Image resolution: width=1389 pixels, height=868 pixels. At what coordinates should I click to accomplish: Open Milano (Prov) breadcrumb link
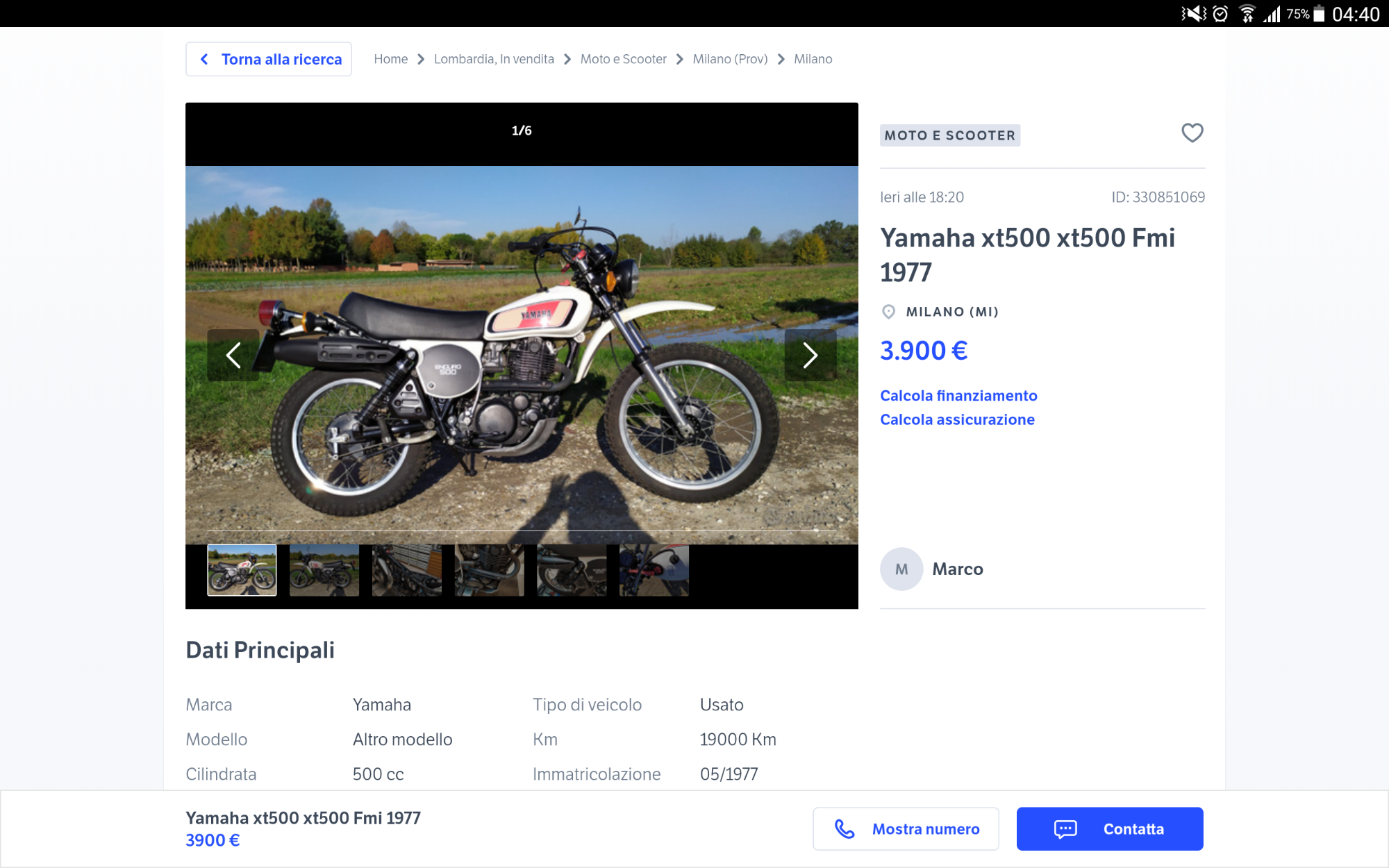tap(730, 59)
